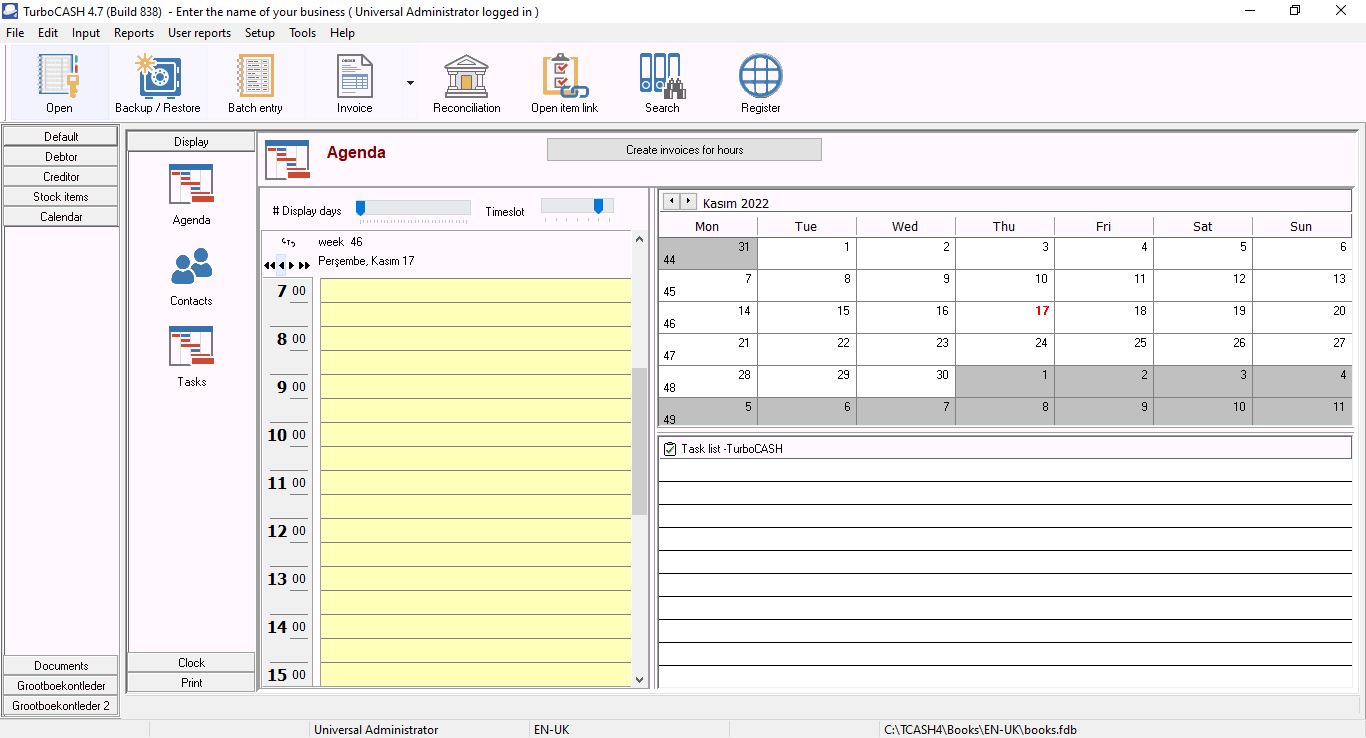Image resolution: width=1366 pixels, height=738 pixels.
Task: Open the Edit menu
Action: click(48, 33)
